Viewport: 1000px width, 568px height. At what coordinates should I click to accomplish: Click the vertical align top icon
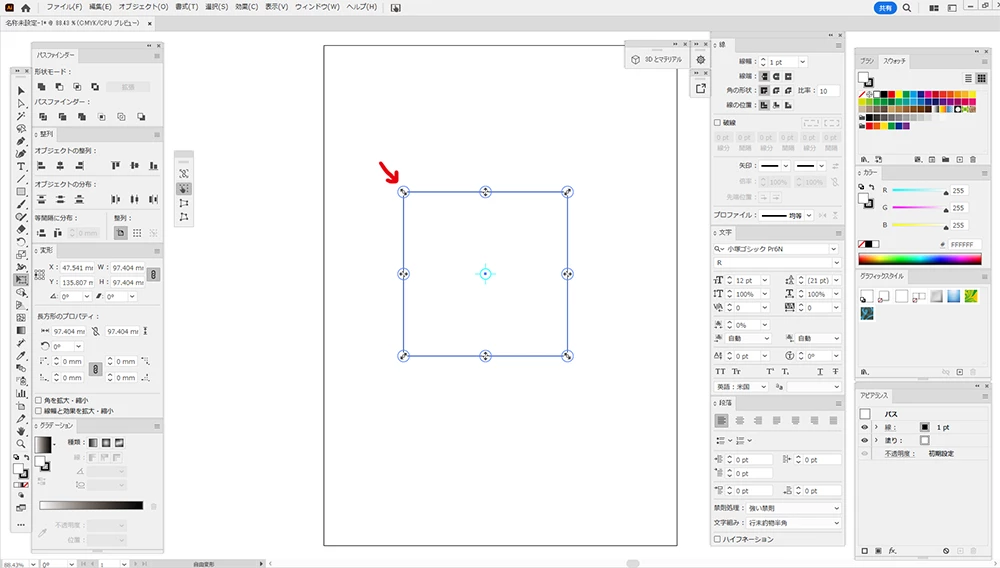[x=115, y=166]
